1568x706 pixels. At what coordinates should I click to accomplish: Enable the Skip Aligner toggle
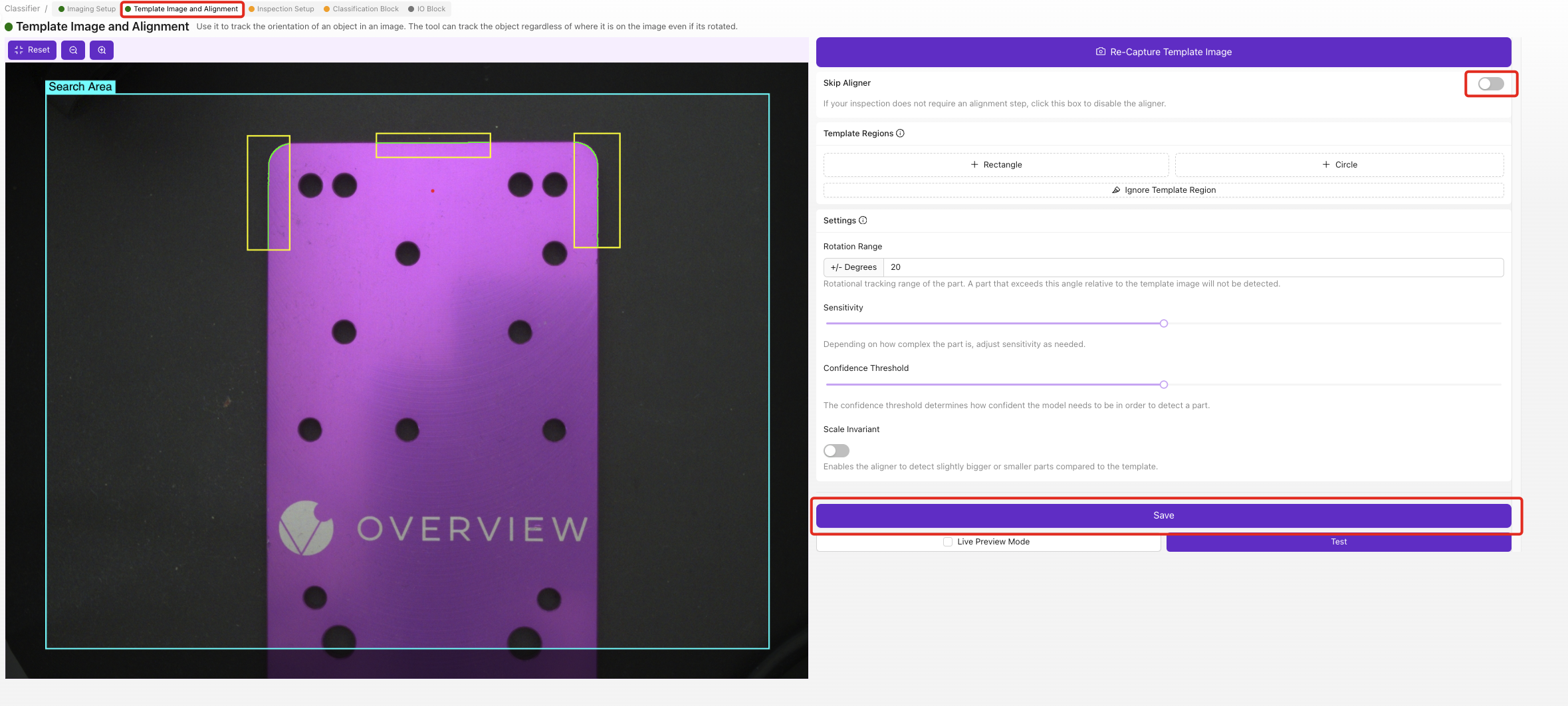1491,84
